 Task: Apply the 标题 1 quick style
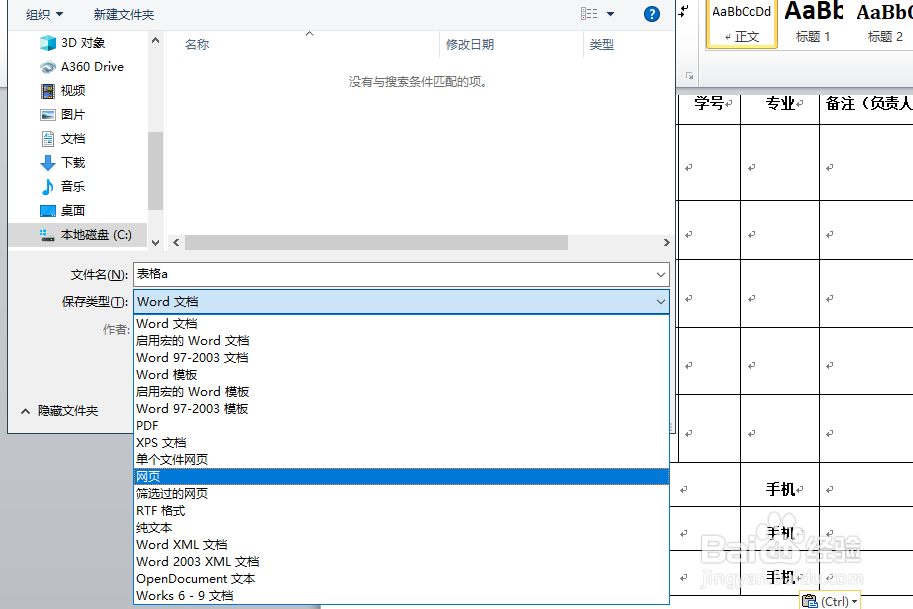(x=812, y=22)
